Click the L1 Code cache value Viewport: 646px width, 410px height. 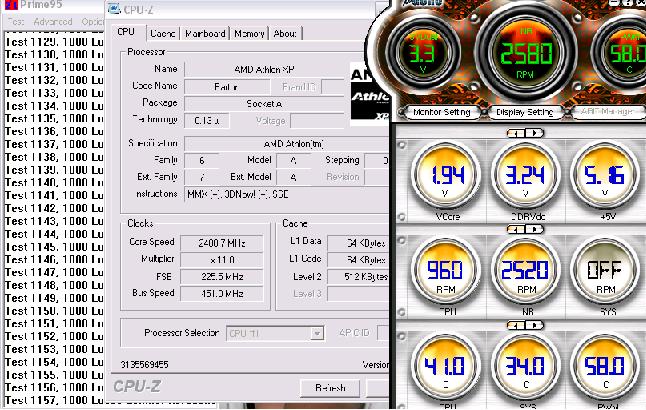point(358,260)
